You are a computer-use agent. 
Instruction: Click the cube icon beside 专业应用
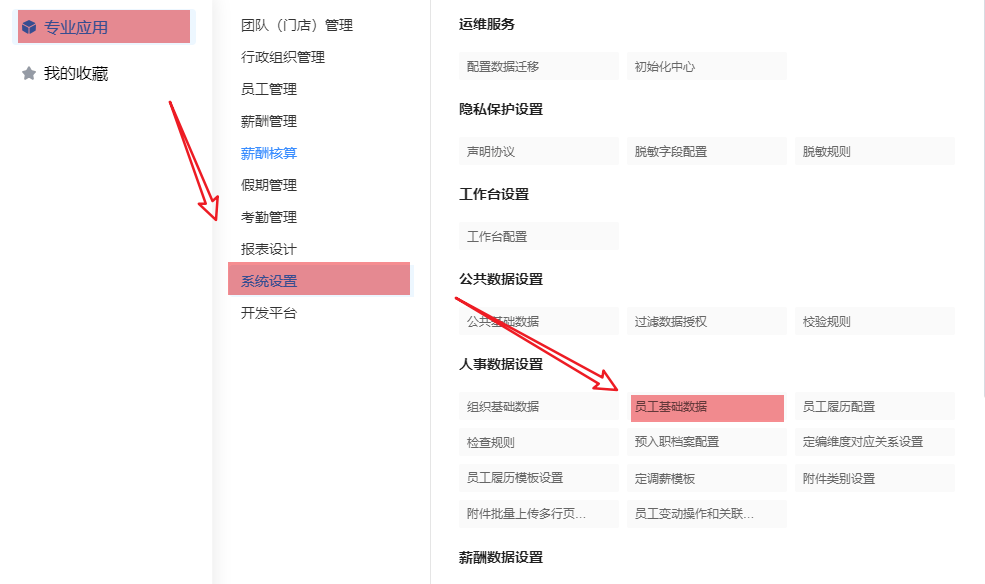(x=29, y=27)
